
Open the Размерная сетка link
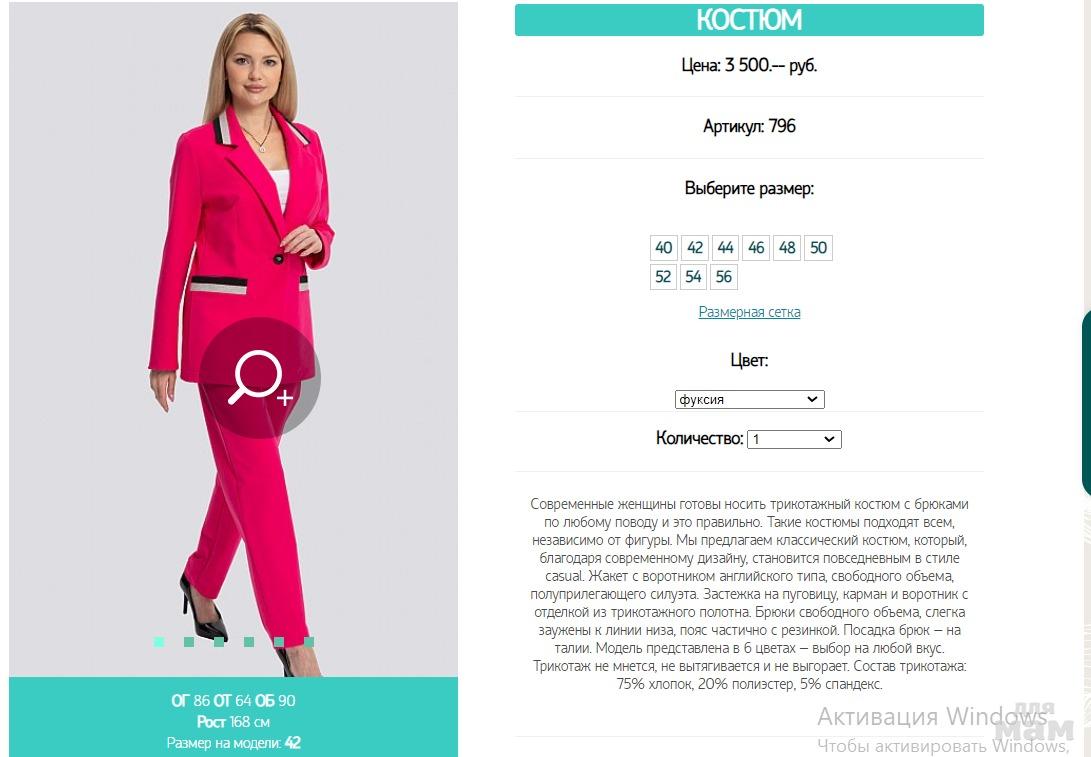click(x=749, y=312)
